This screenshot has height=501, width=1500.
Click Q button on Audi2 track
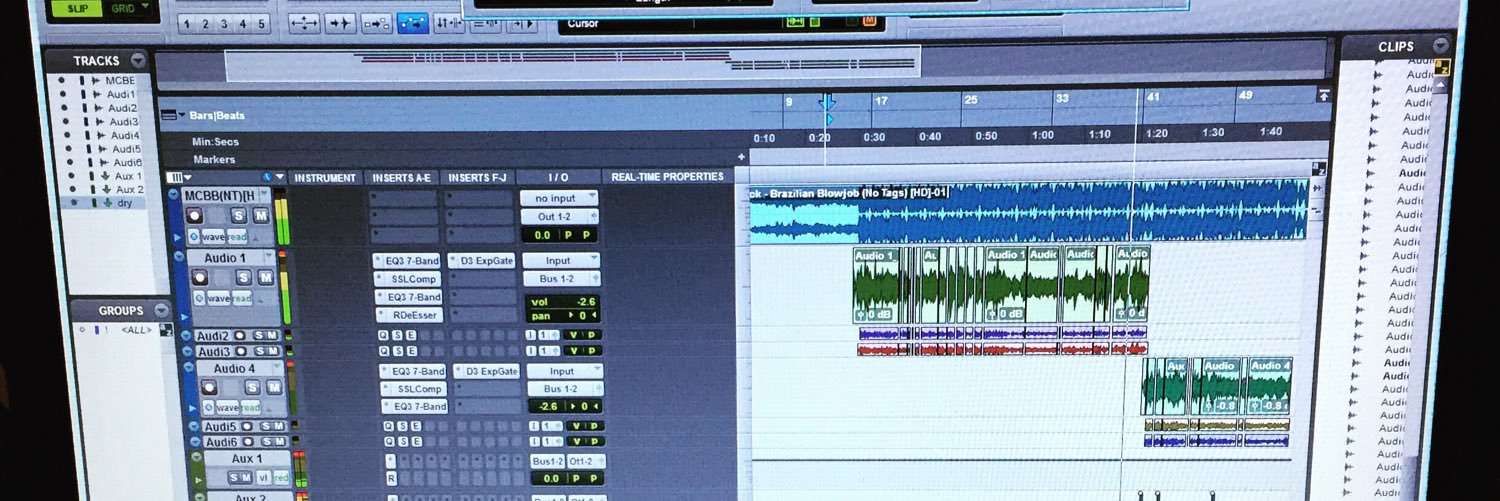click(x=384, y=335)
